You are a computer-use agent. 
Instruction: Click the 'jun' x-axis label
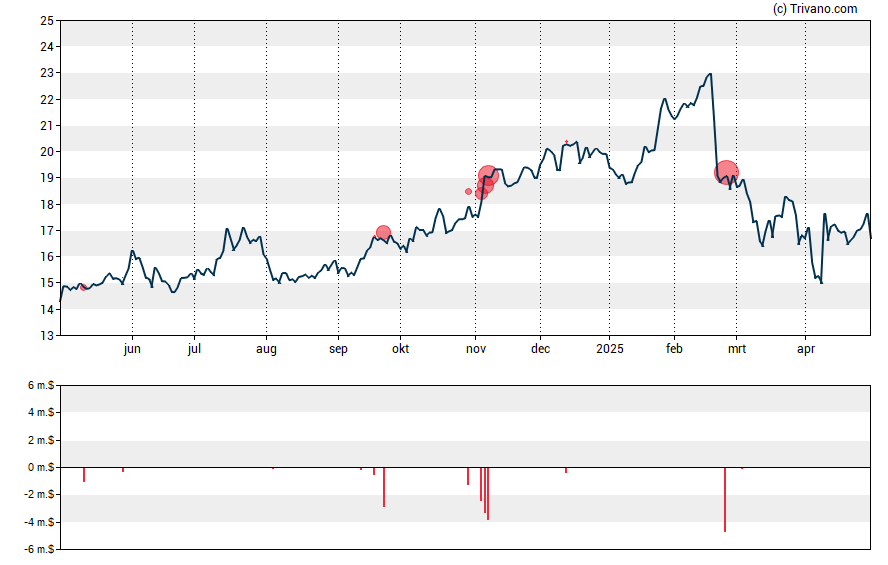click(132, 349)
